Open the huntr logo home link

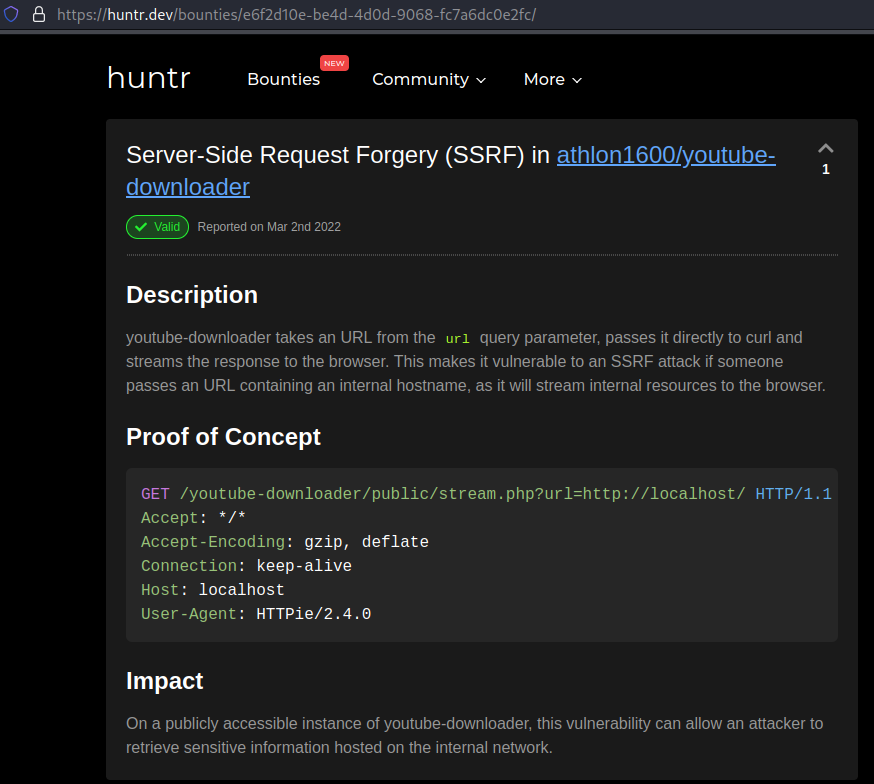(x=149, y=78)
